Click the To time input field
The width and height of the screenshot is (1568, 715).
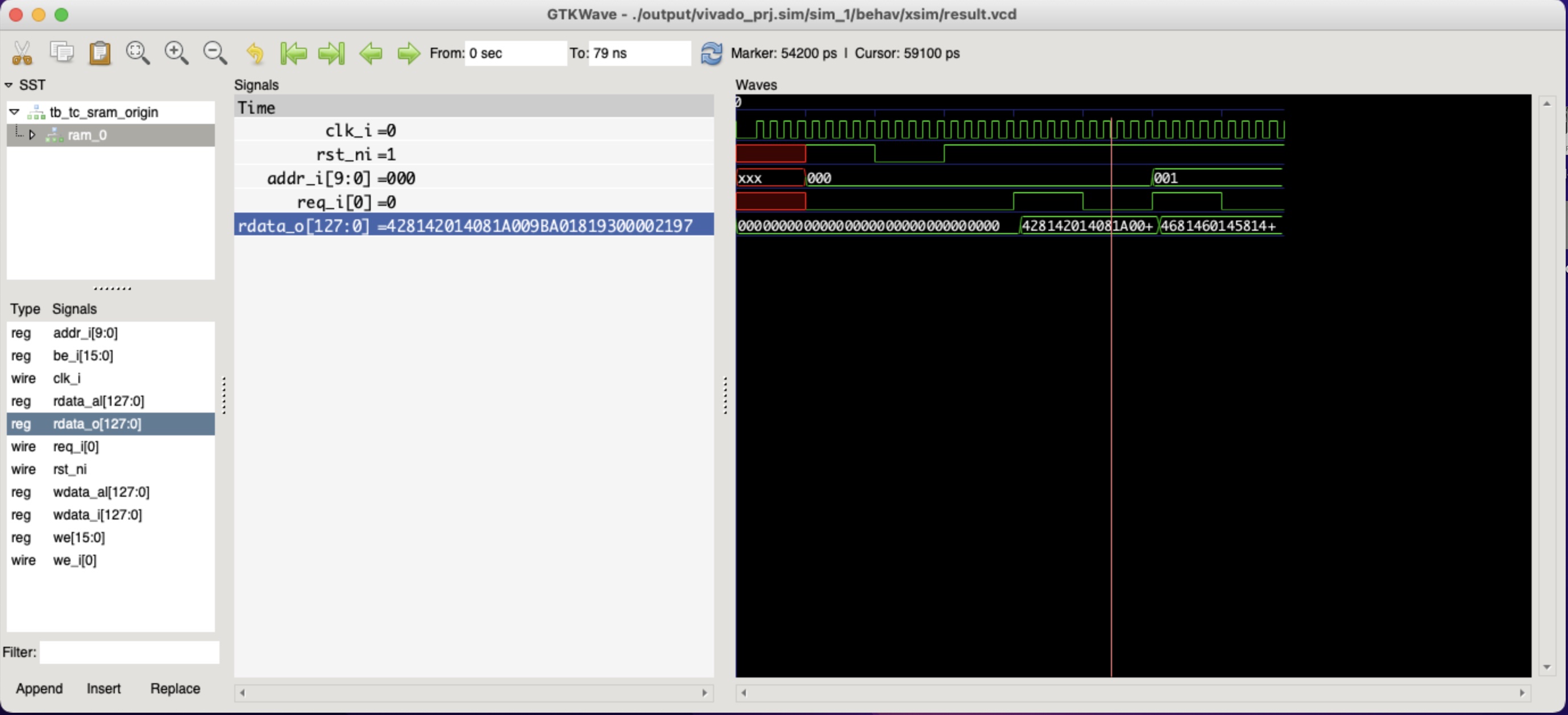coord(640,53)
